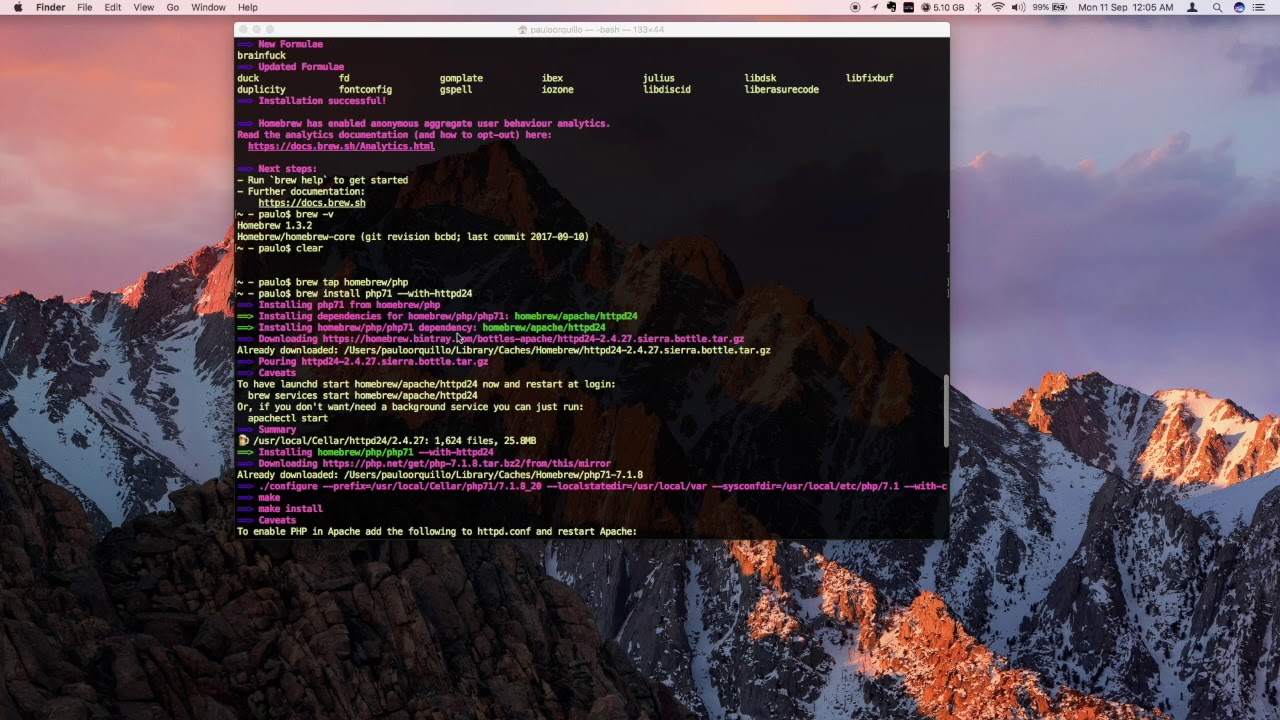Click the volume speaker icon

[x=1018, y=7]
